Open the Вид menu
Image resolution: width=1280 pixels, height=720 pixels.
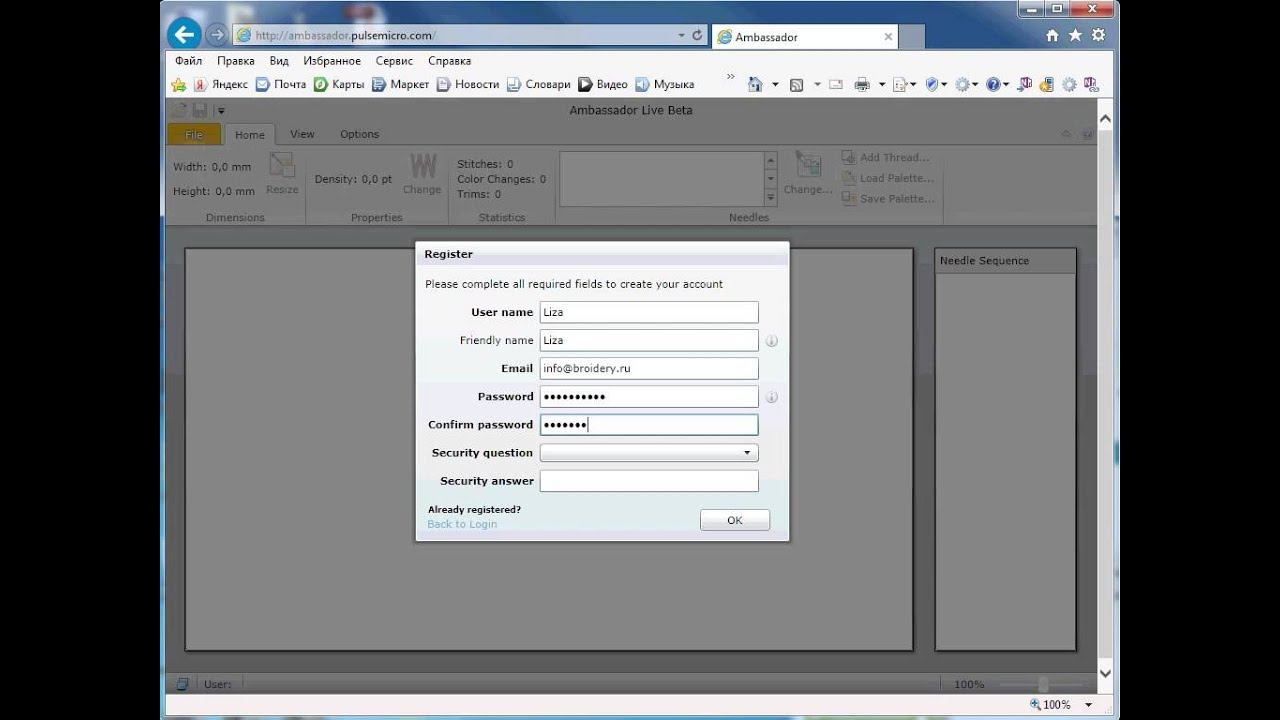[x=279, y=61]
